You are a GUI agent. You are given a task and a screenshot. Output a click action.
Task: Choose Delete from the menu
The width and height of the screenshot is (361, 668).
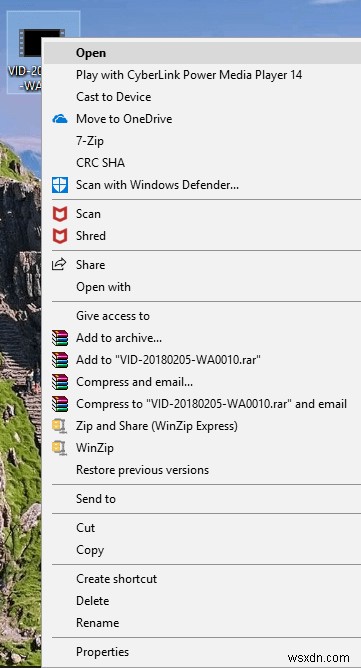(202, 601)
